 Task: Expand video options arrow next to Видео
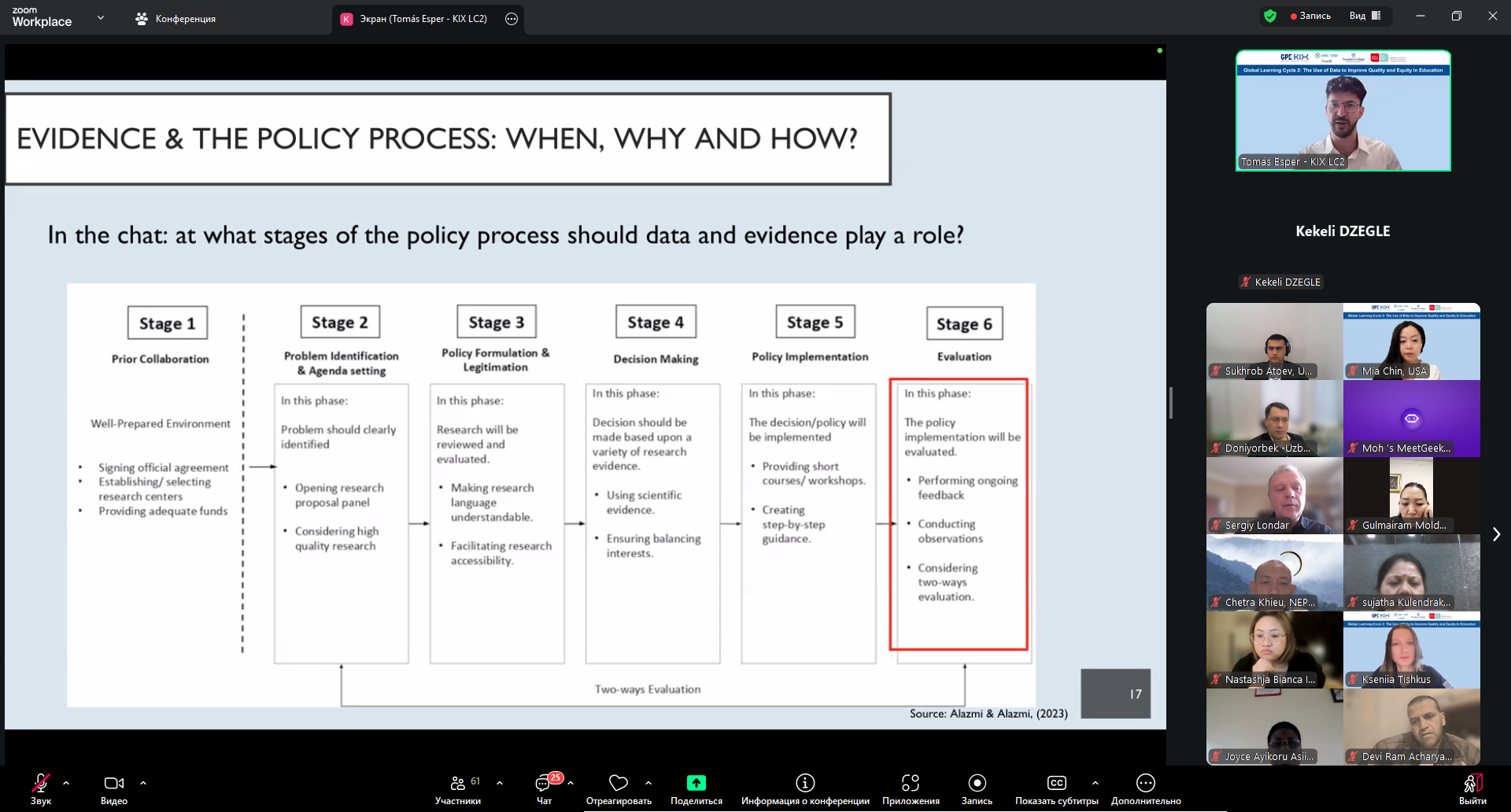tap(143, 783)
